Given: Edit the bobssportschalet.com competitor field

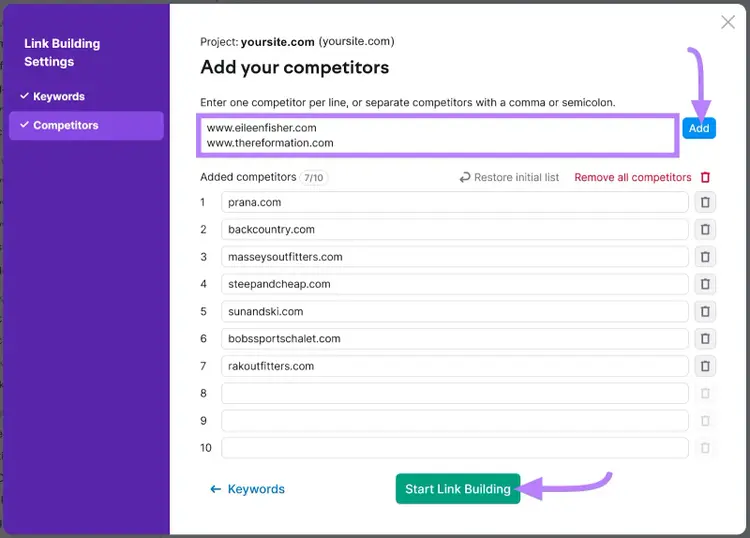Looking at the screenshot, I should [454, 339].
